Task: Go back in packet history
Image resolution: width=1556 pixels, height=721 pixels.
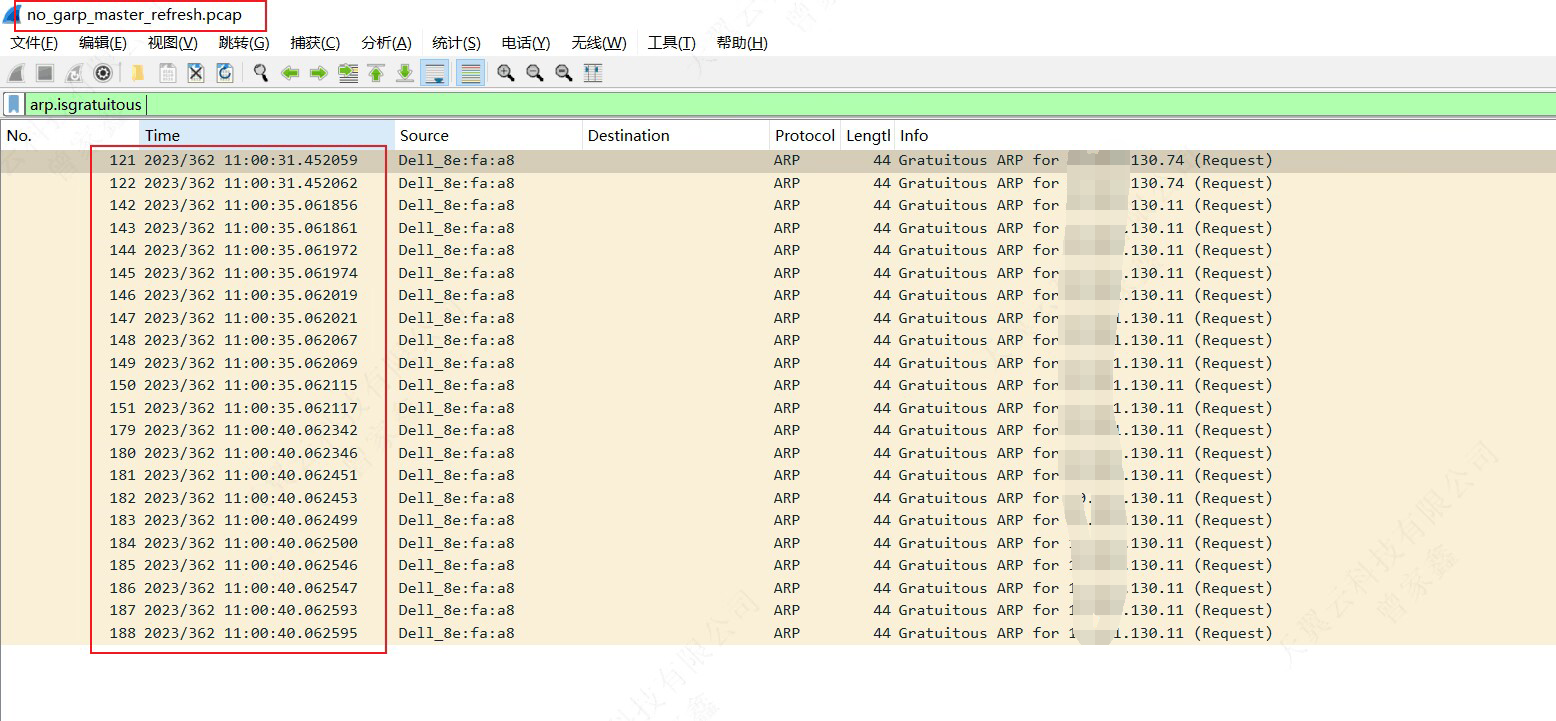Action: click(290, 73)
